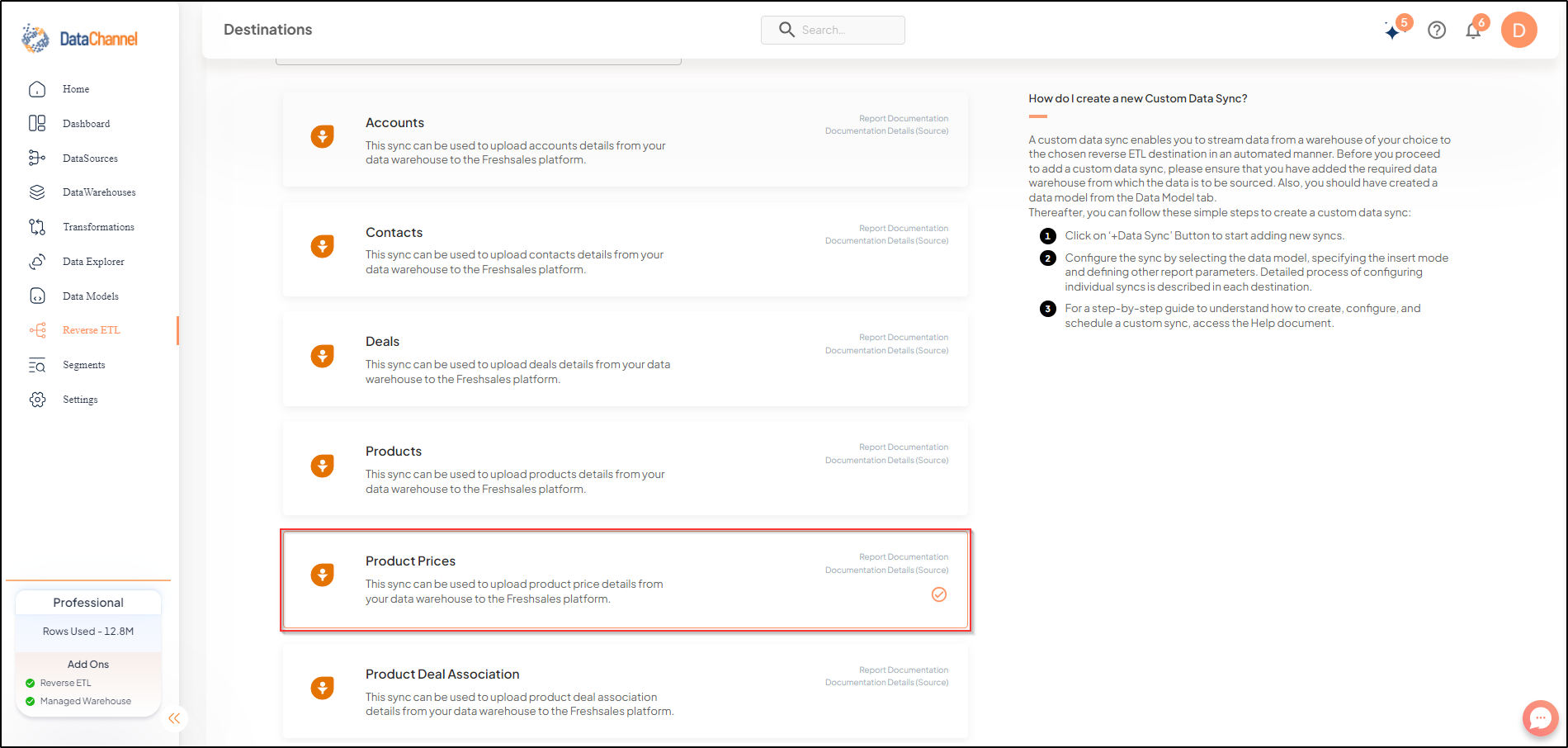Image resolution: width=1568 pixels, height=748 pixels.
Task: Click the Destinations page heading
Action: point(268,30)
